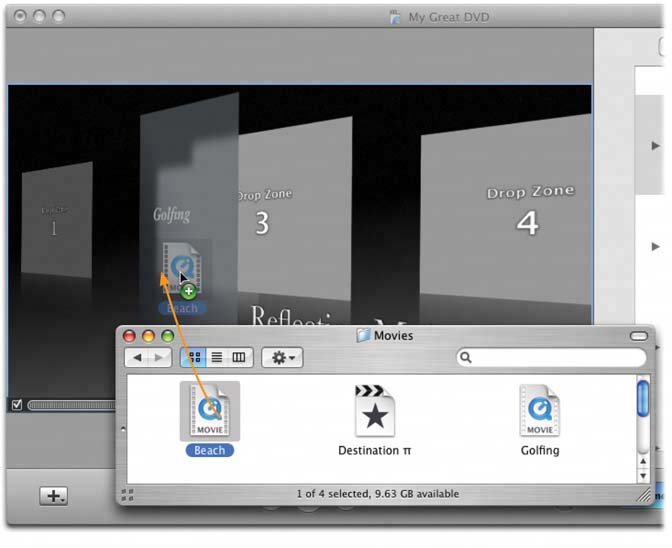Screen dimensions: 672x548
Task: Click the add (+) button
Action: click(x=53, y=496)
